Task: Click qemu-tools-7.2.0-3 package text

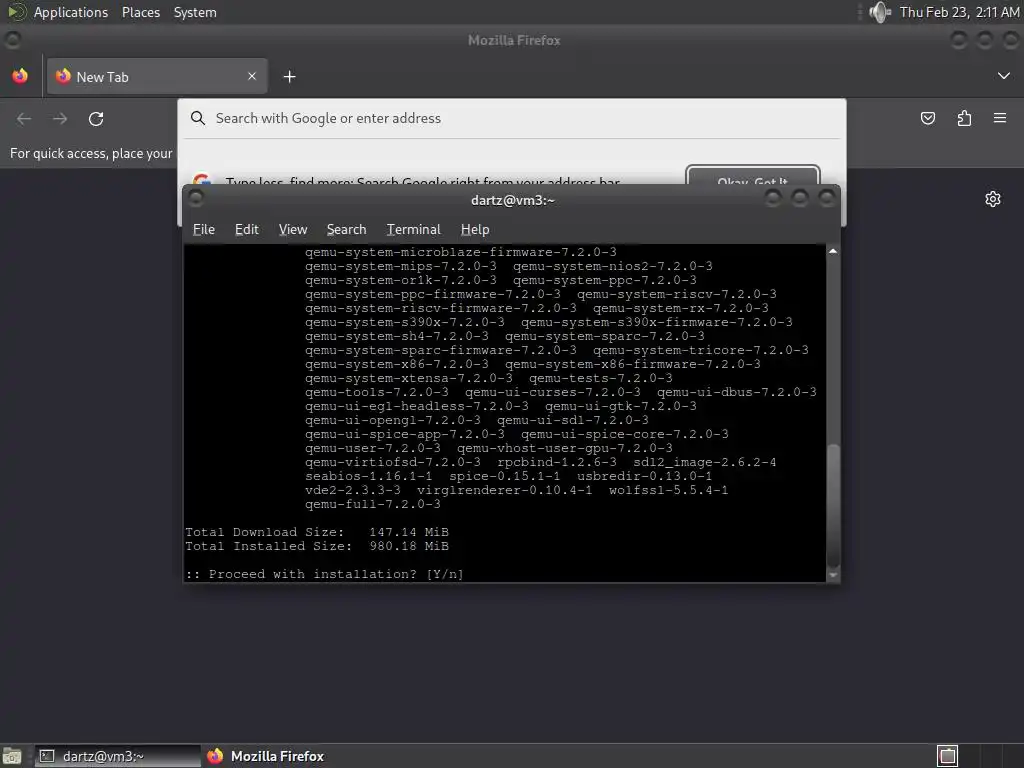Action: (377, 392)
